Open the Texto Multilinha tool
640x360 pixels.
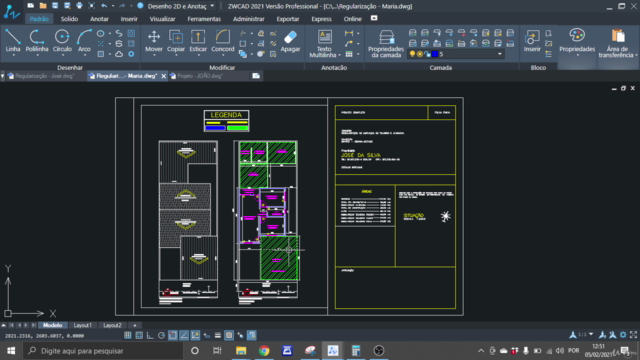tap(324, 43)
